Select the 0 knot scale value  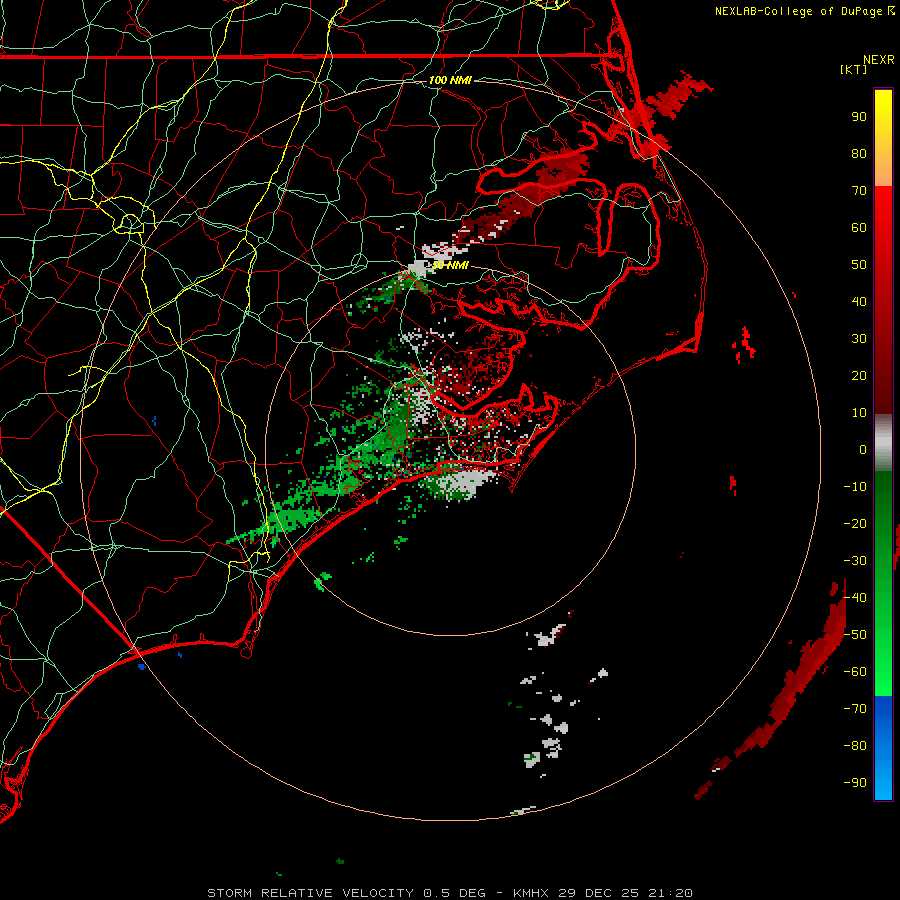pyautogui.click(x=863, y=450)
